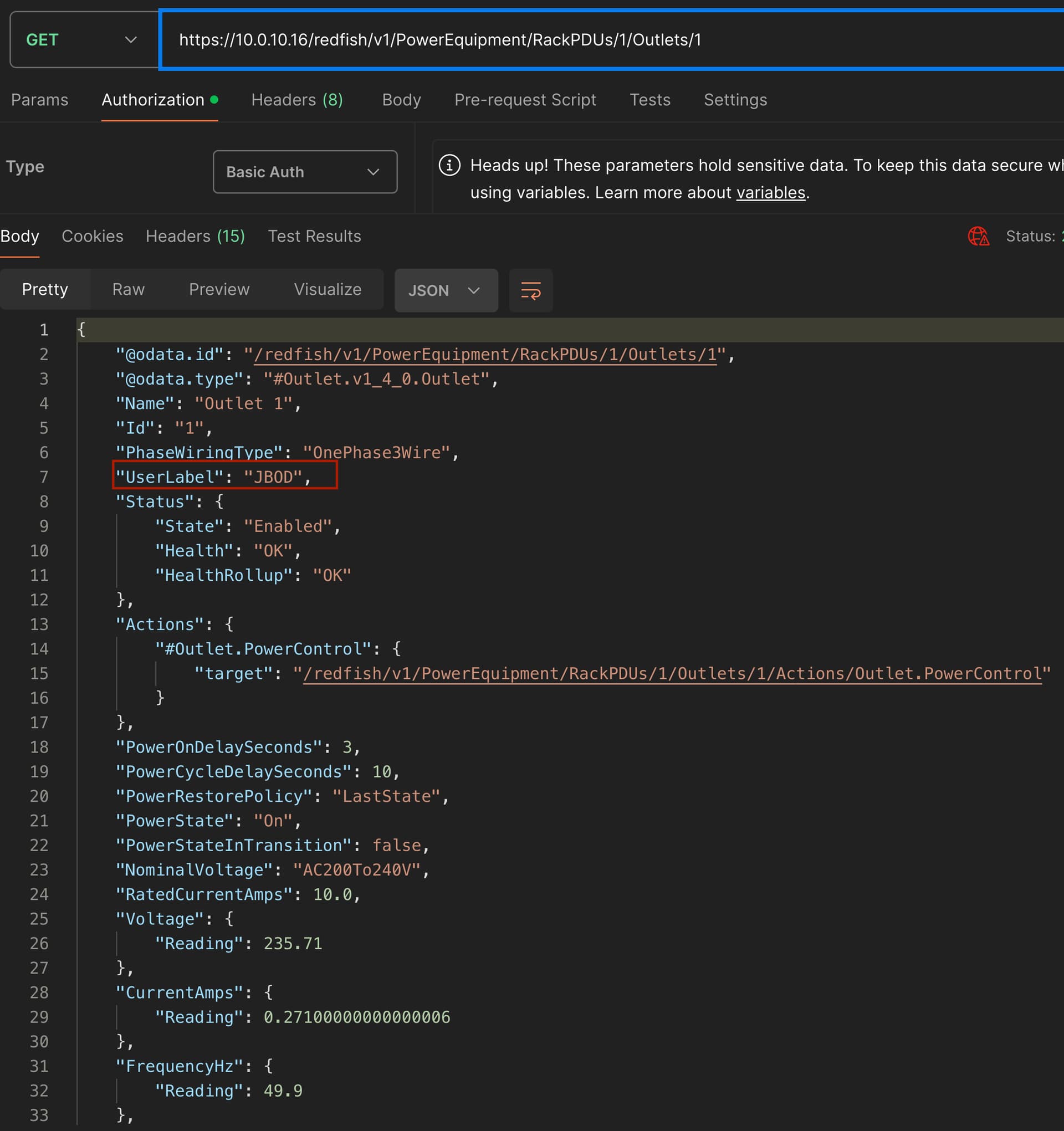Open the Test Results tab
This screenshot has width=1064, height=1131.
(314, 236)
